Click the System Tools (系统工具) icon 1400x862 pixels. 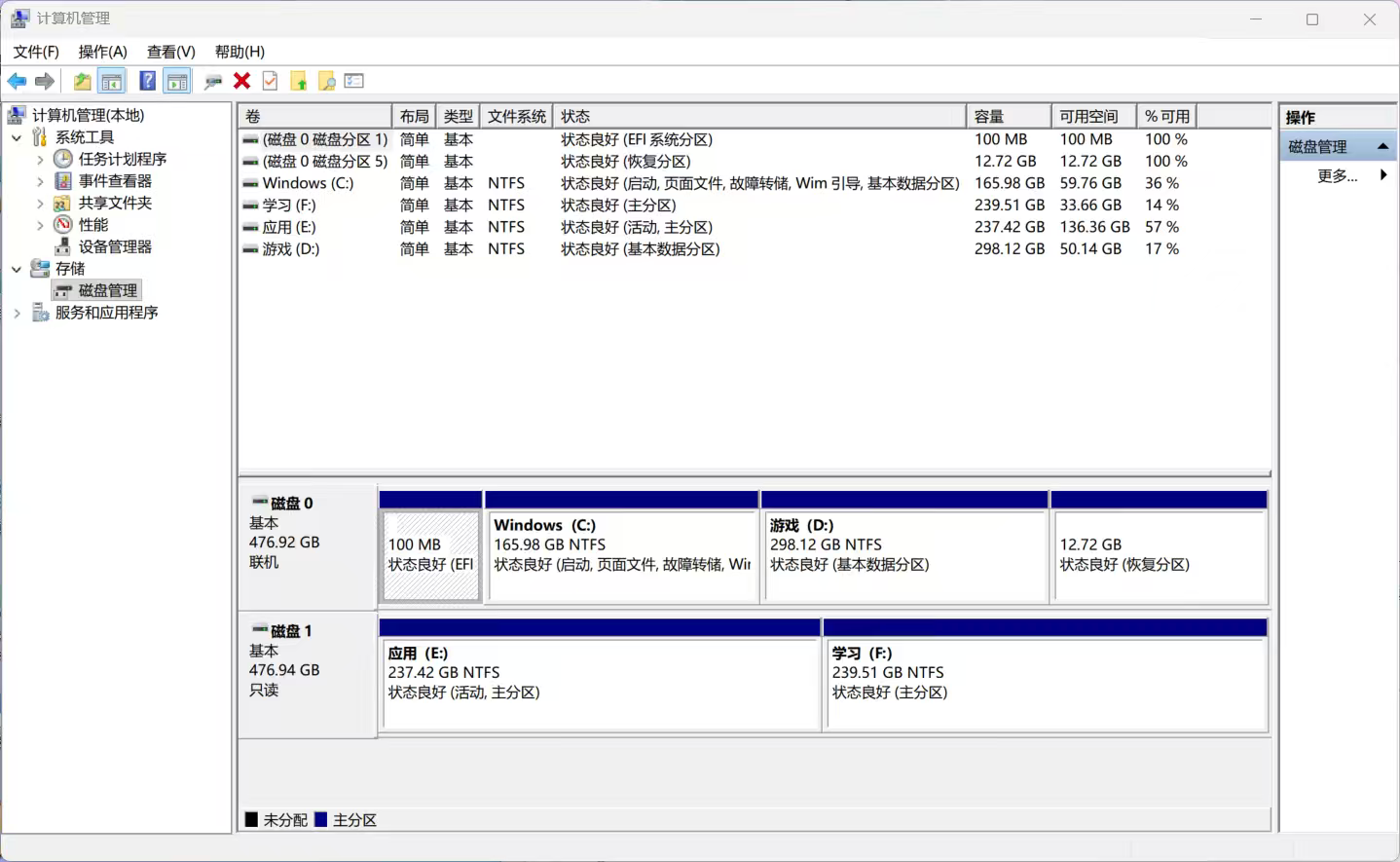pyautogui.click(x=40, y=137)
